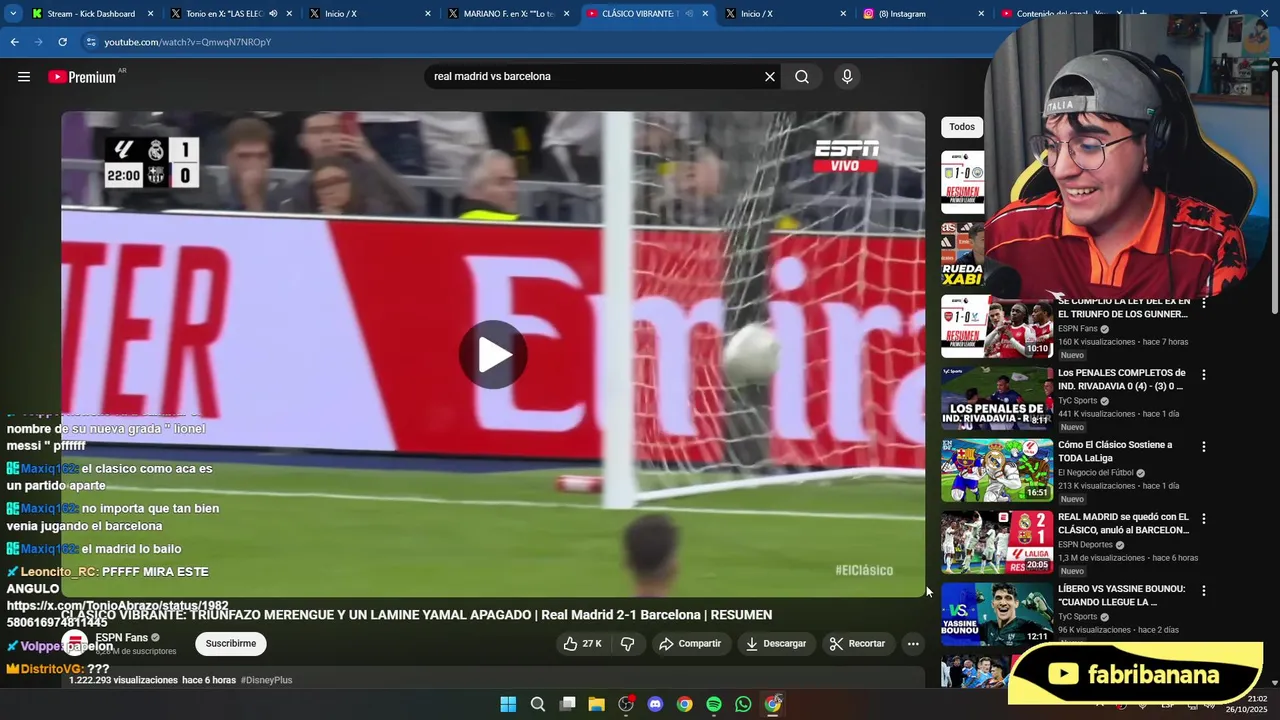Open Windows Start menu
The height and width of the screenshot is (720, 1280).
point(508,704)
